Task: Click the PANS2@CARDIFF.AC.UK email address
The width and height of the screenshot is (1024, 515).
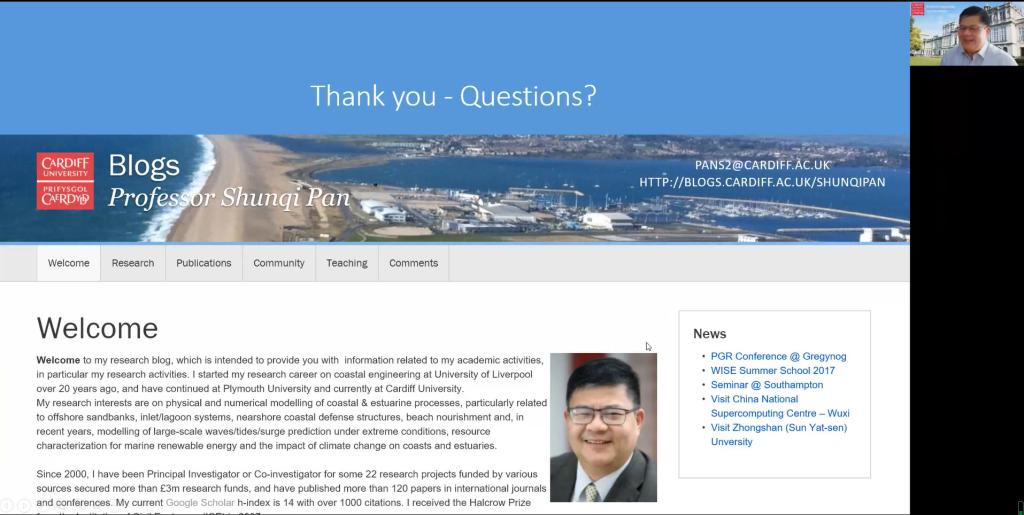Action: (762, 165)
